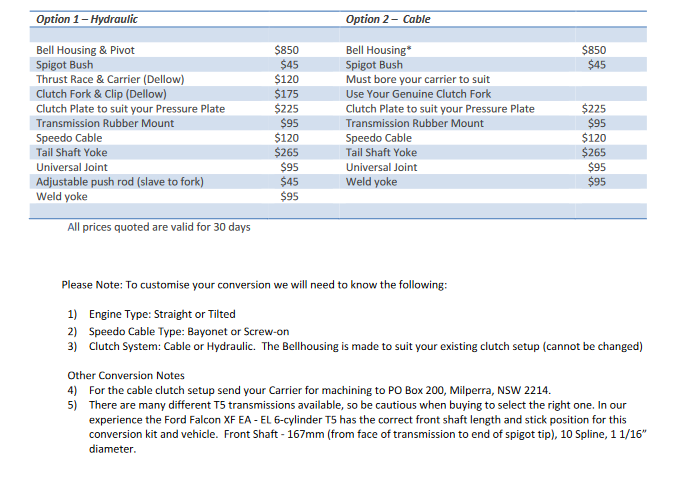The image size is (681, 477).
Task: Click the $175 price in the table
Action: pyautogui.click(x=288, y=94)
